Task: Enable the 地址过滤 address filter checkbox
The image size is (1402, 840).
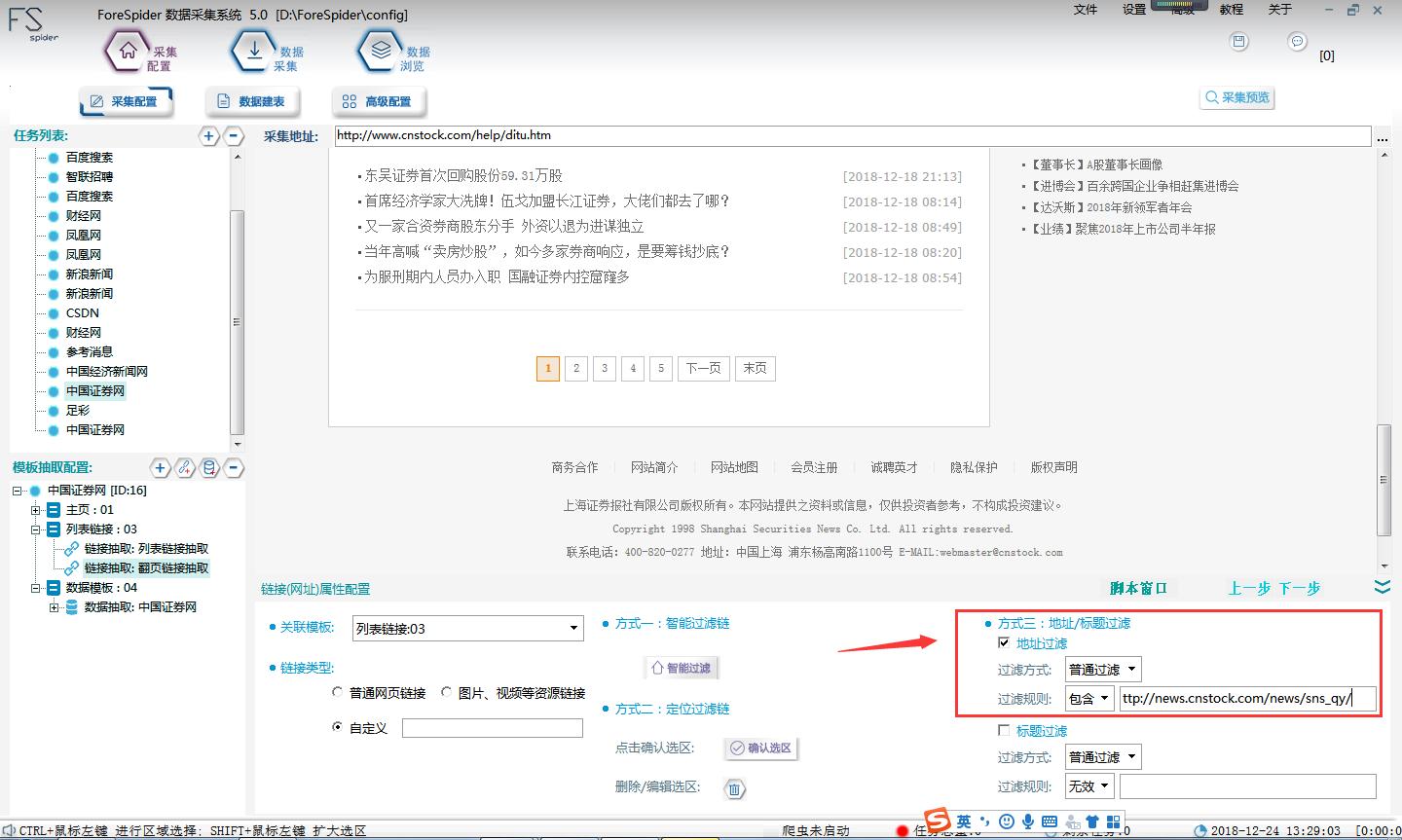Action: [1003, 642]
